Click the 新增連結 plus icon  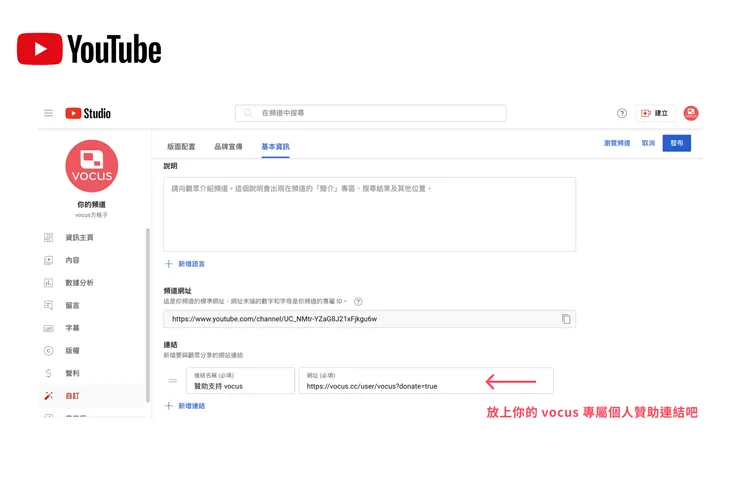(168, 406)
